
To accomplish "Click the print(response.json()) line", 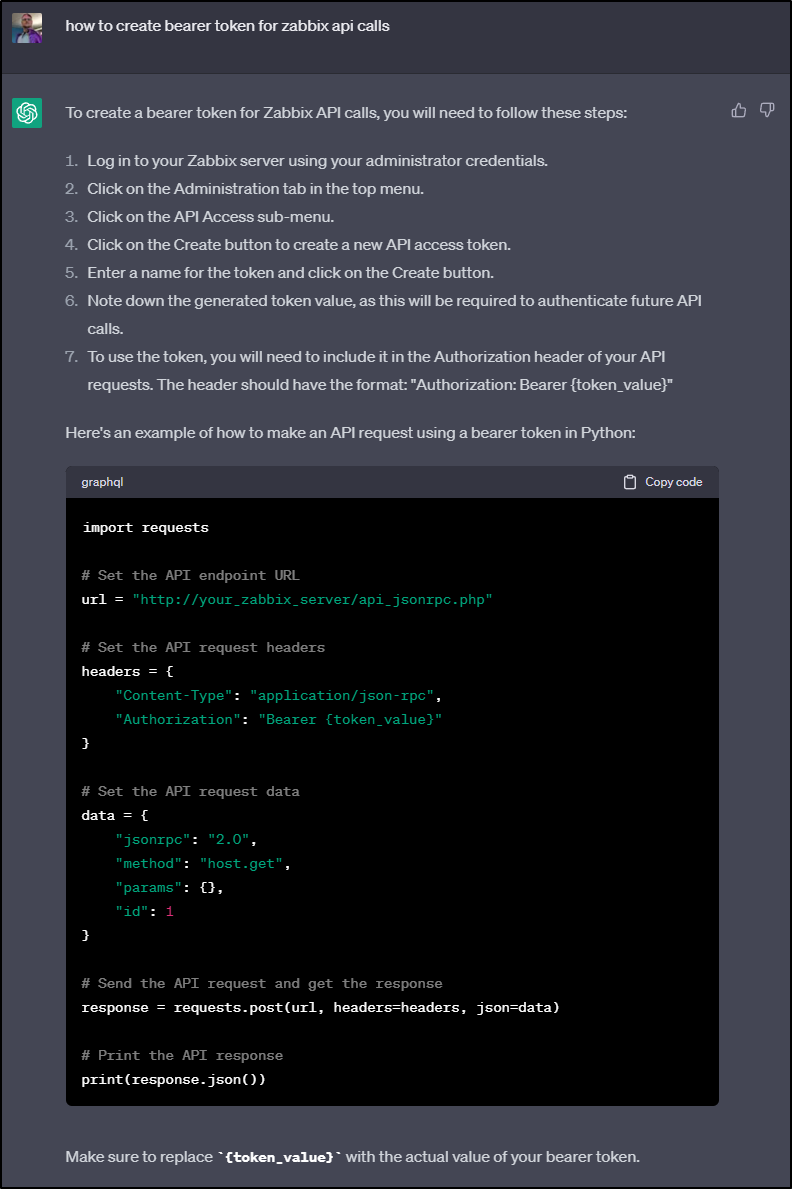I will 174,1080.
